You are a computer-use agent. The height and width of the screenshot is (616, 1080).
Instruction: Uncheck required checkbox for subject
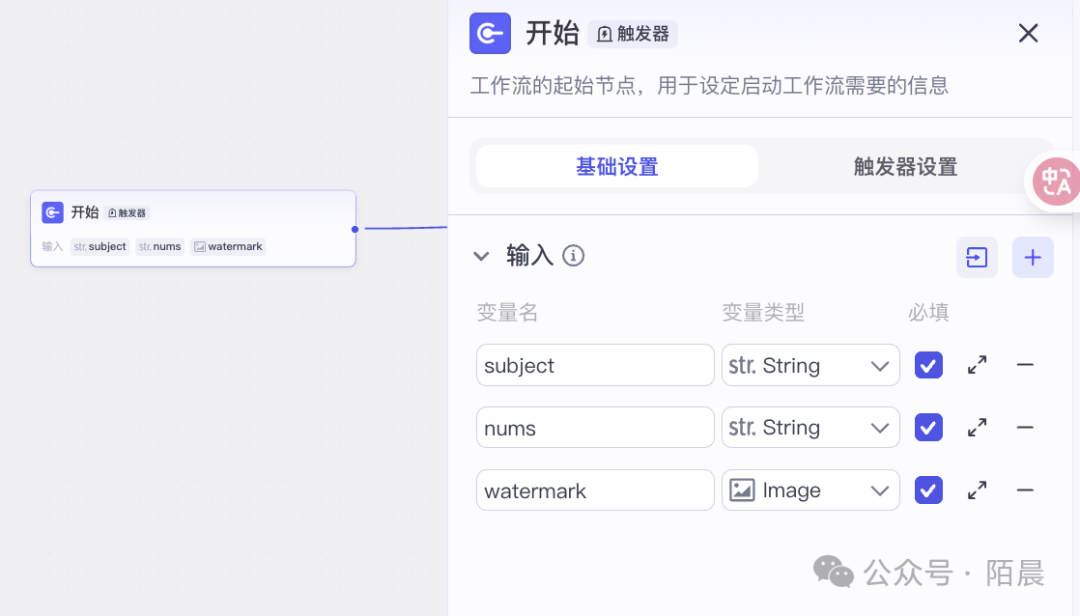coord(929,365)
